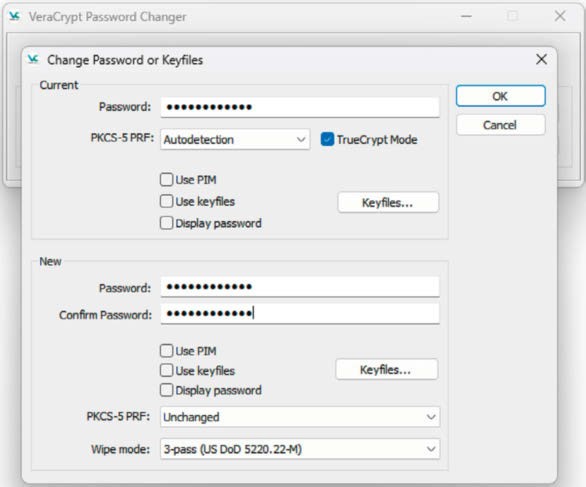Open Keyfiles... button in Current section
This screenshot has width=586, height=487.
pyautogui.click(x=388, y=203)
